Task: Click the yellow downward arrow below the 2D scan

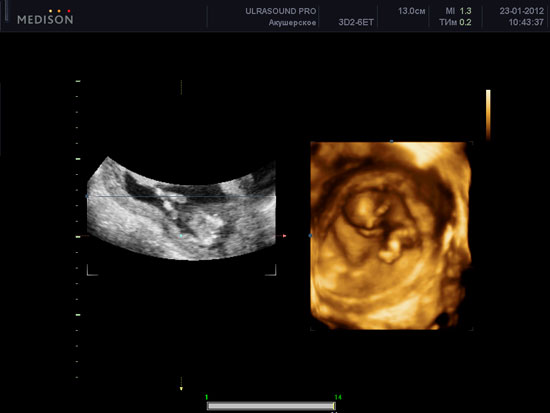Action: [181, 389]
